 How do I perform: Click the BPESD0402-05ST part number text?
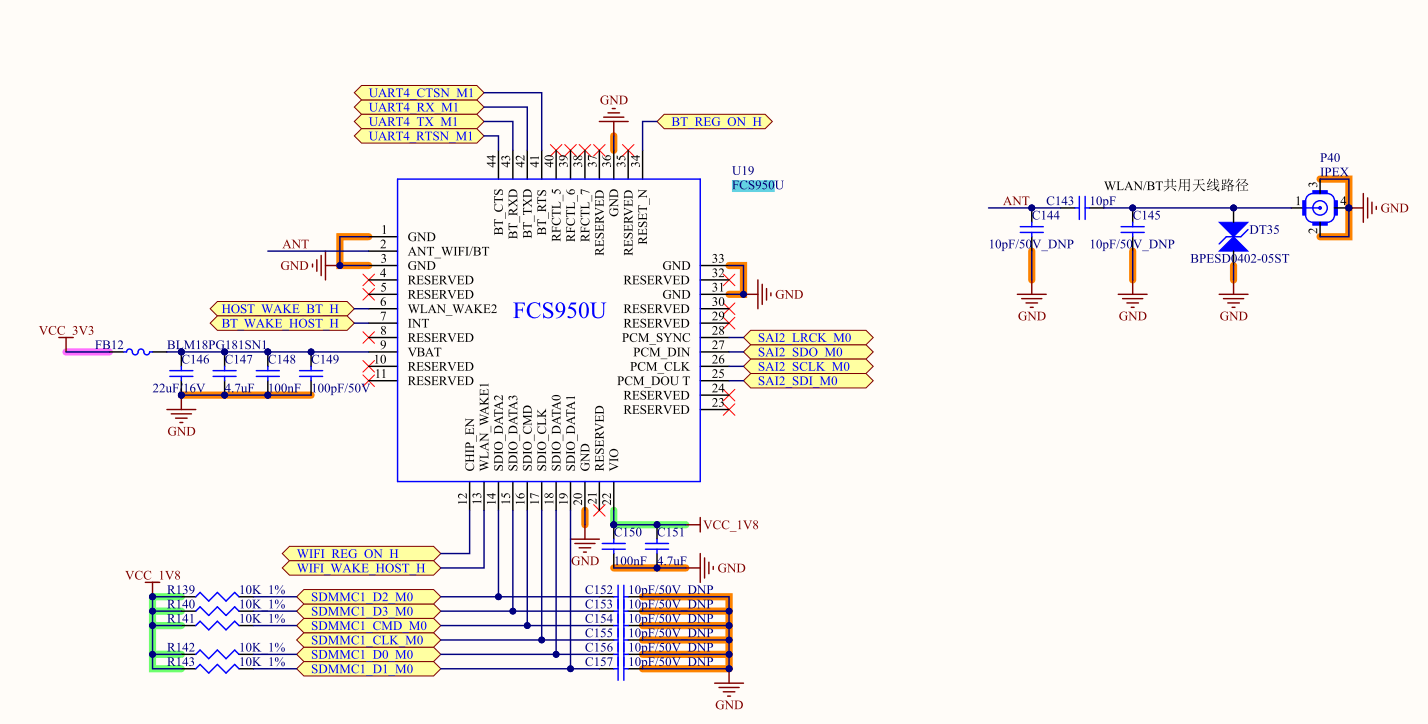1240,259
